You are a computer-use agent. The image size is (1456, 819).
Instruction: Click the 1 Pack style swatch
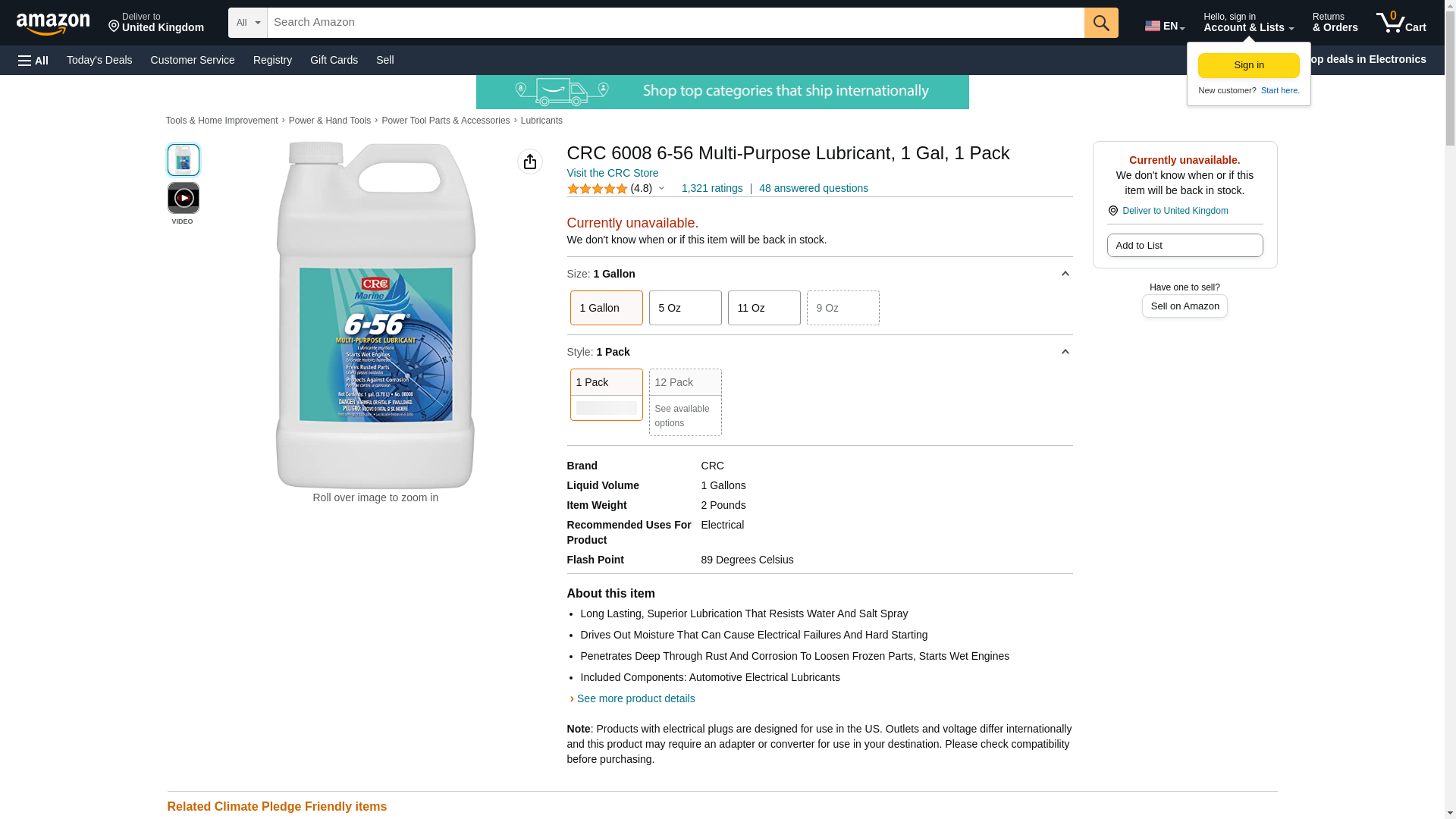(x=606, y=394)
